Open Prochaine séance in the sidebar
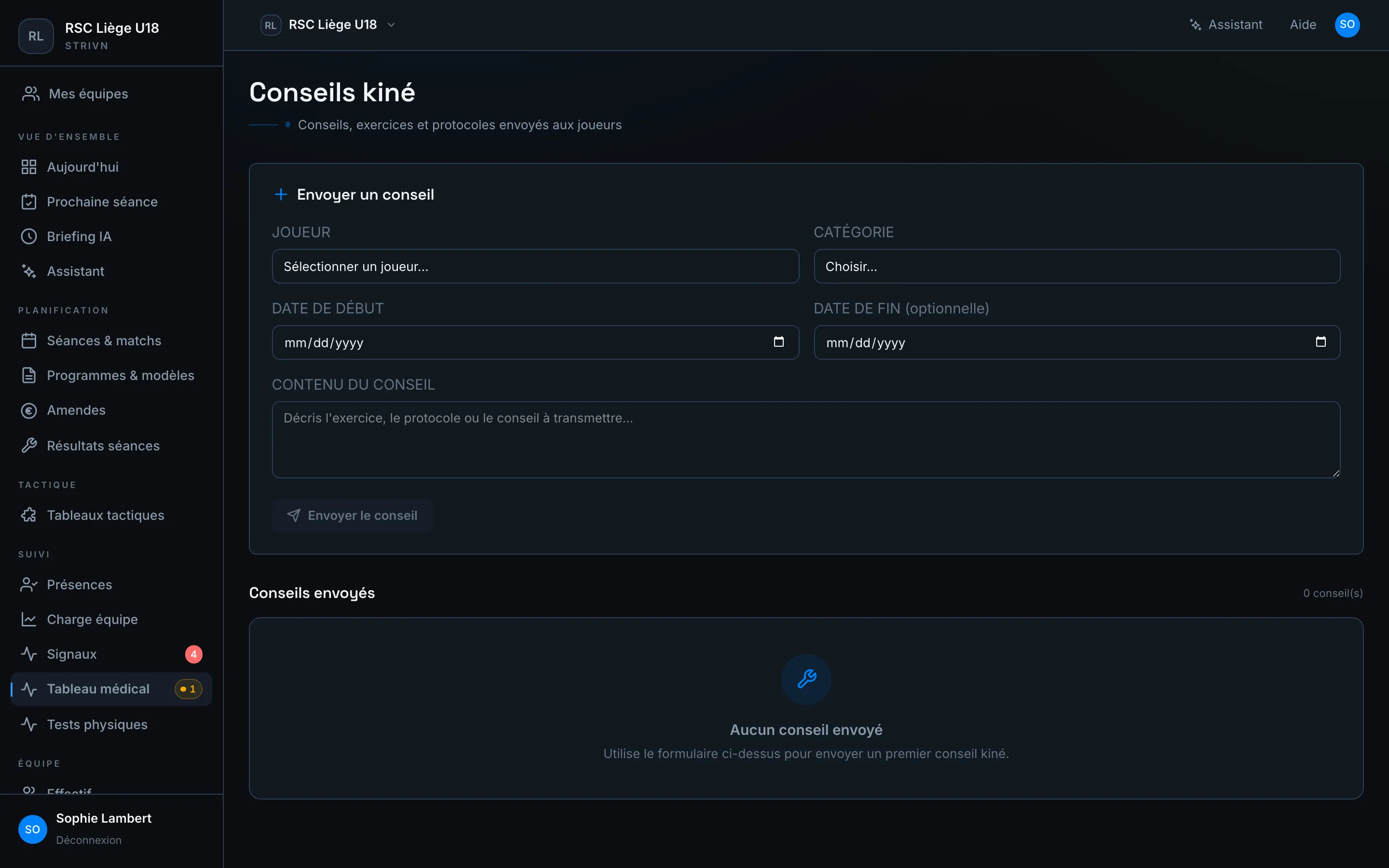 (x=111, y=202)
